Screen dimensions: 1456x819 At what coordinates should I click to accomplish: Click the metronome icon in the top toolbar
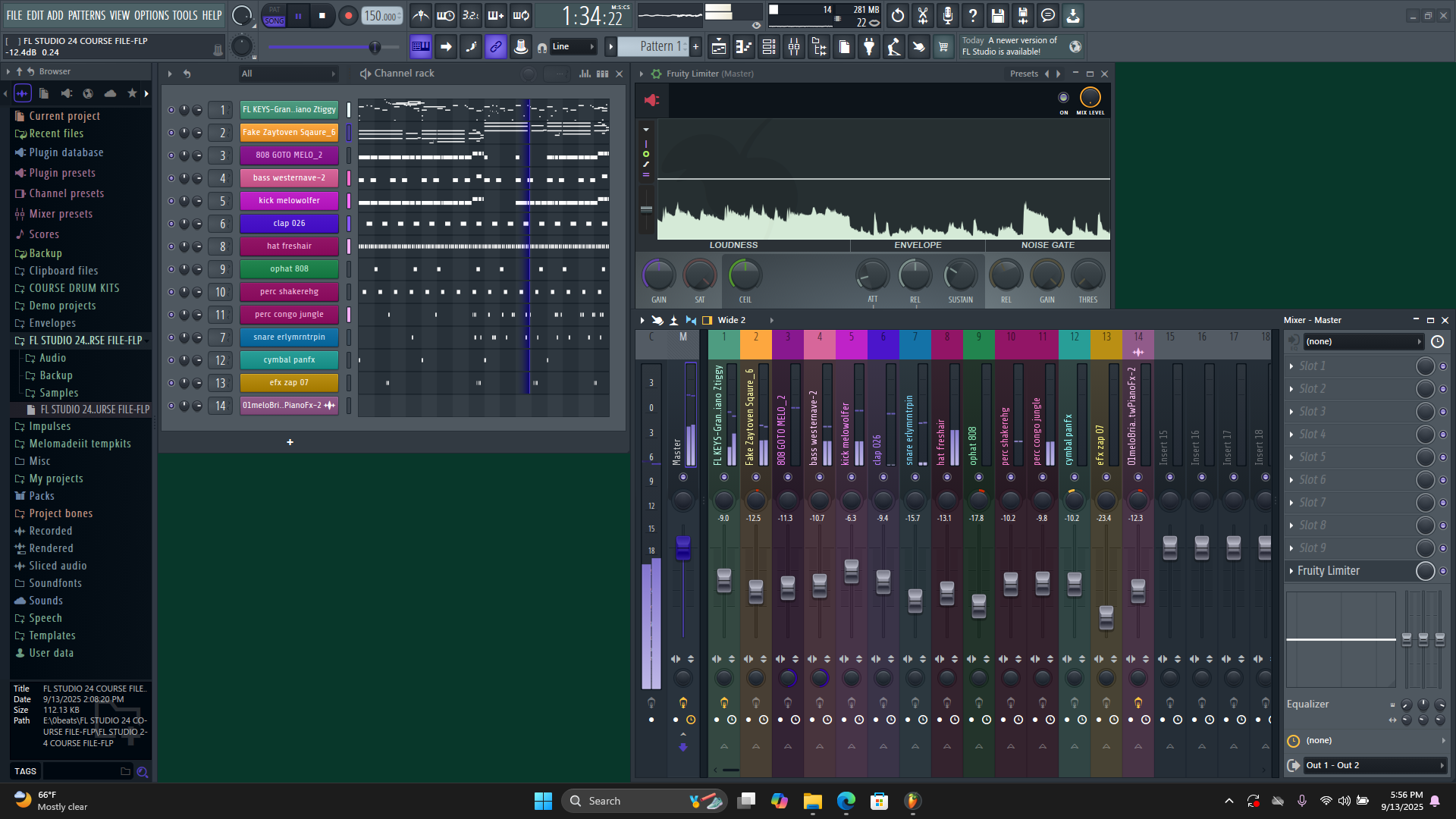[421, 15]
